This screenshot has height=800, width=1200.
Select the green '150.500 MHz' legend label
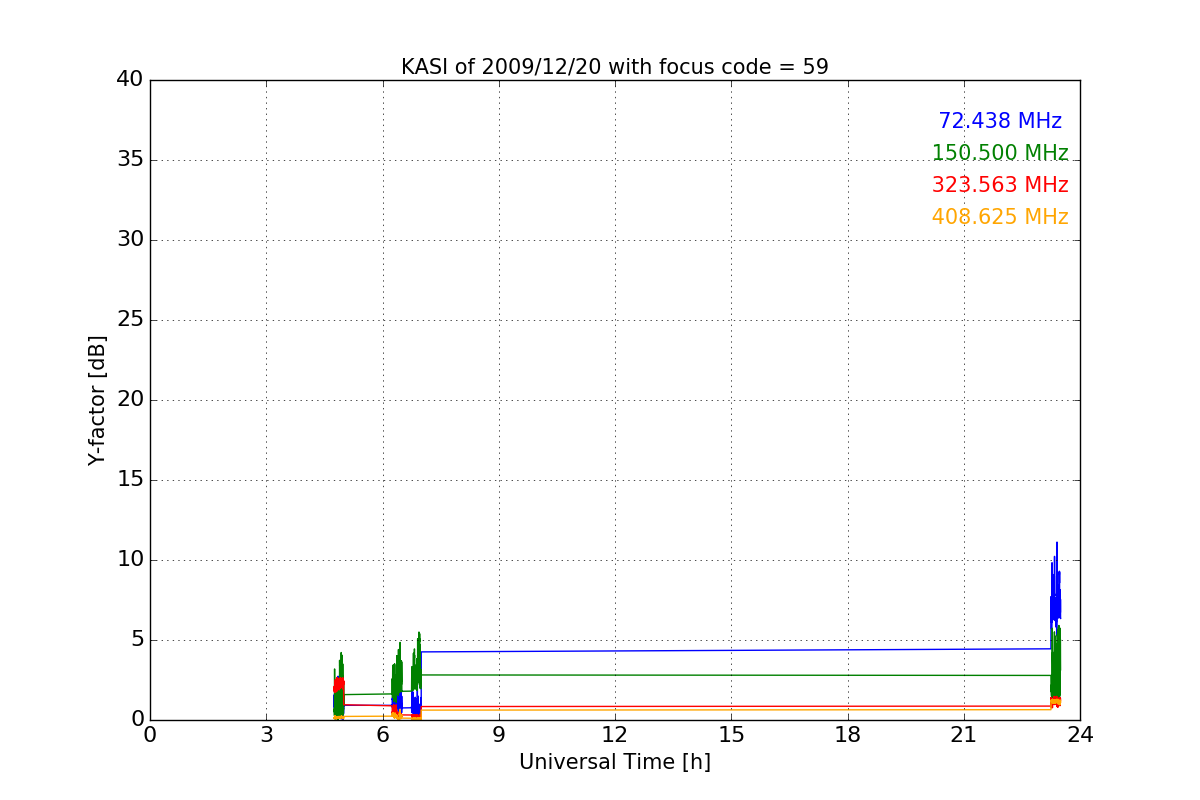pyautogui.click(x=1000, y=153)
